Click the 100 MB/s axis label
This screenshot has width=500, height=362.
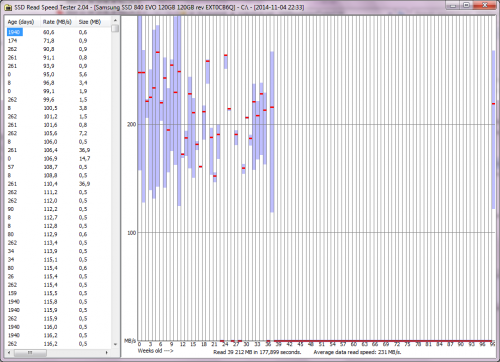tap(132, 233)
